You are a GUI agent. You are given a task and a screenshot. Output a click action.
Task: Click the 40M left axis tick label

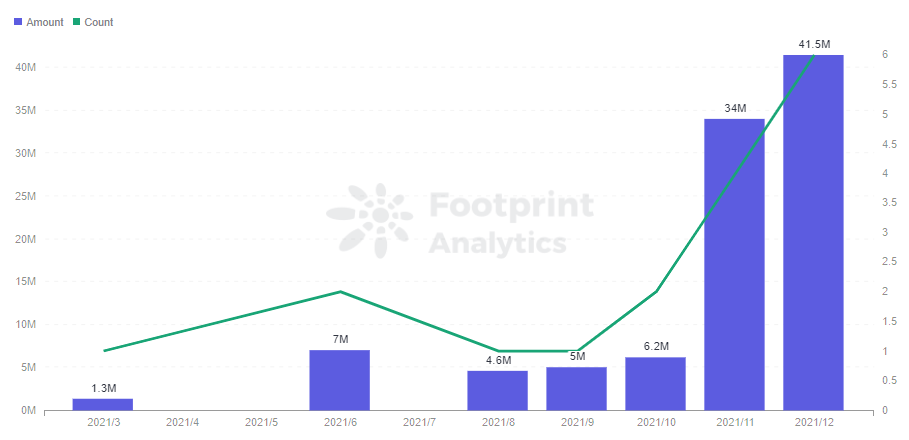(x=26, y=67)
